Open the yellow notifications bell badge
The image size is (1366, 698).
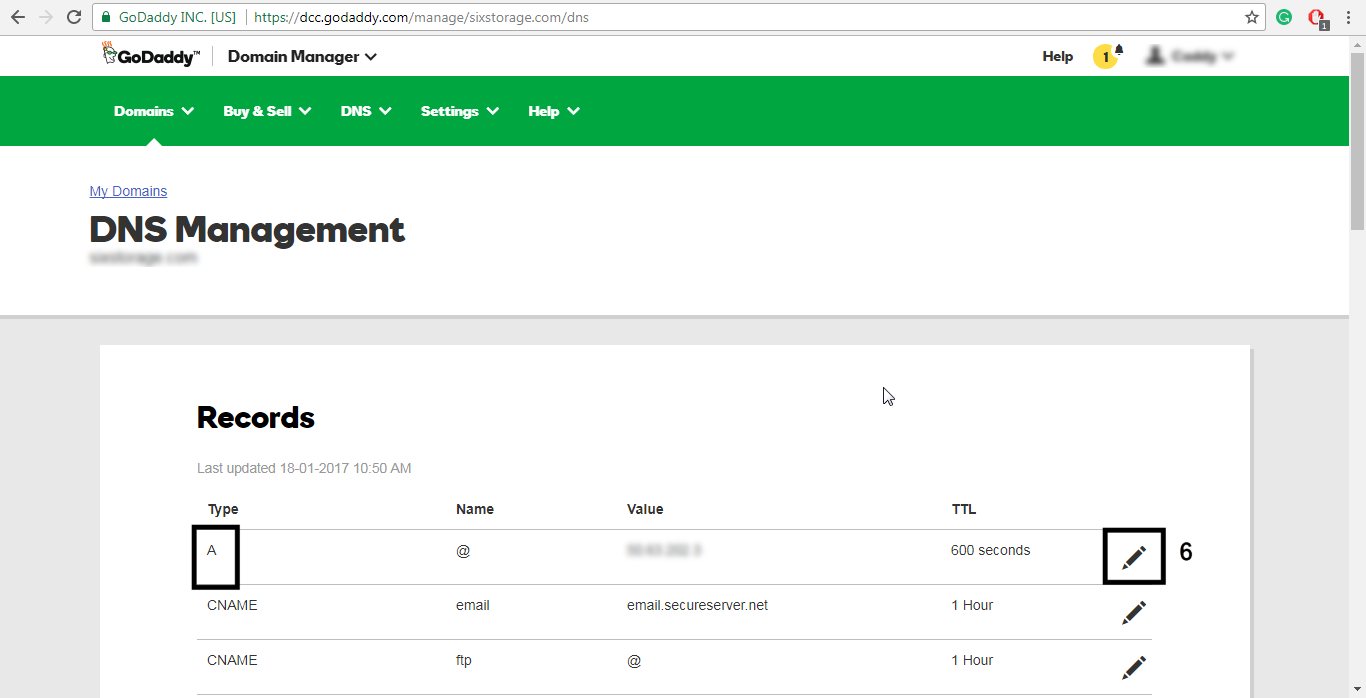(x=1107, y=56)
